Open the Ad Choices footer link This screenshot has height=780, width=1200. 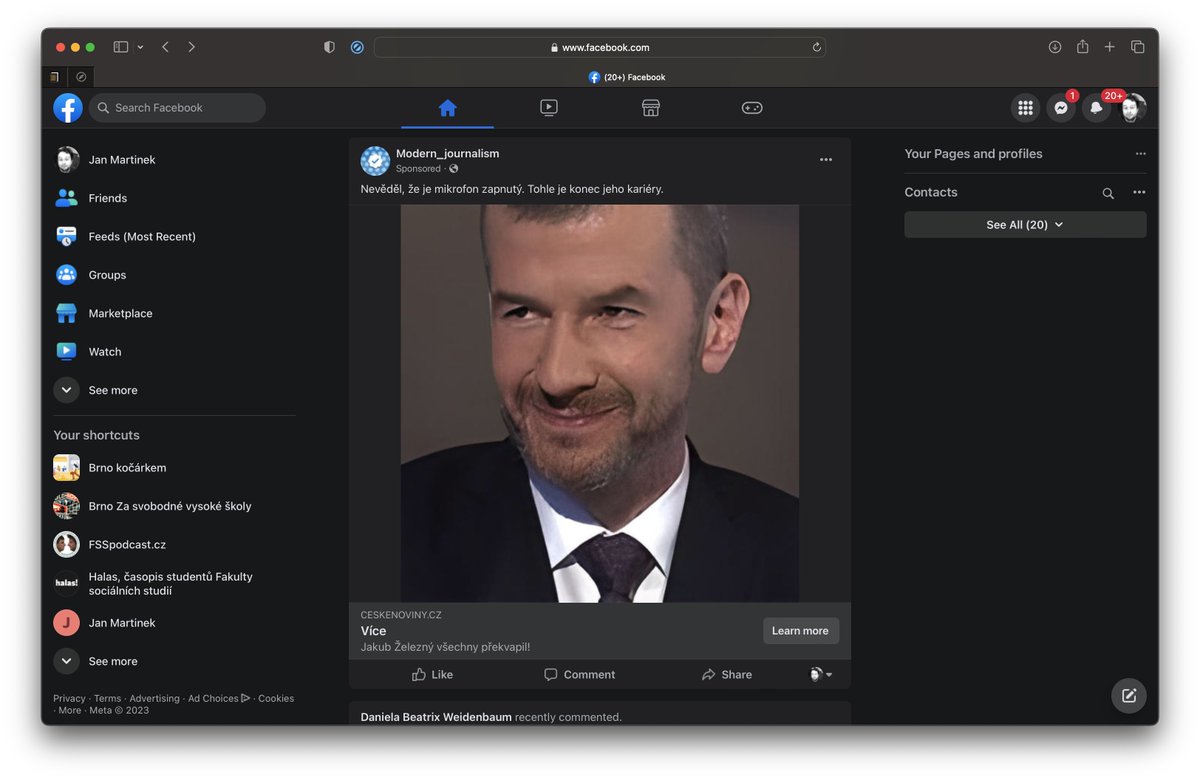(x=219, y=699)
